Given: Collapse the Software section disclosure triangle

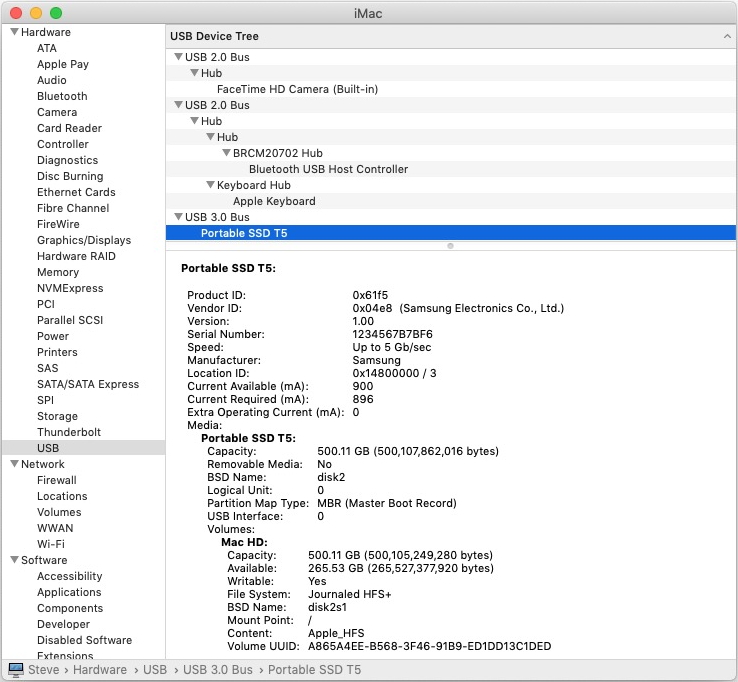Looking at the screenshot, I should [x=14, y=560].
